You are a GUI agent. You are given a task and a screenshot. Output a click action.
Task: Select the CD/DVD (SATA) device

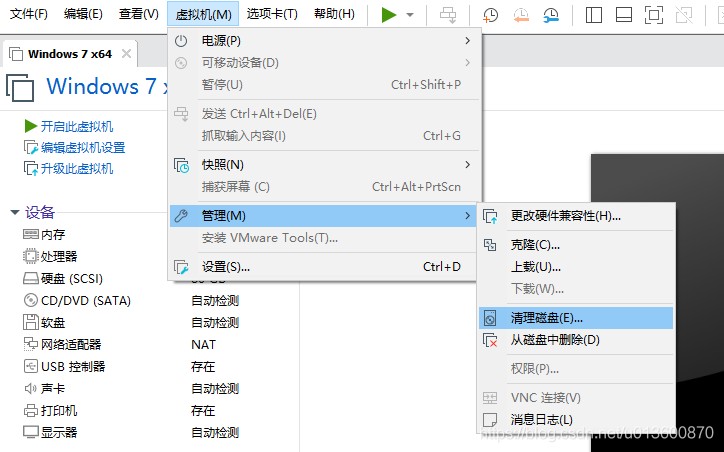click(77, 301)
